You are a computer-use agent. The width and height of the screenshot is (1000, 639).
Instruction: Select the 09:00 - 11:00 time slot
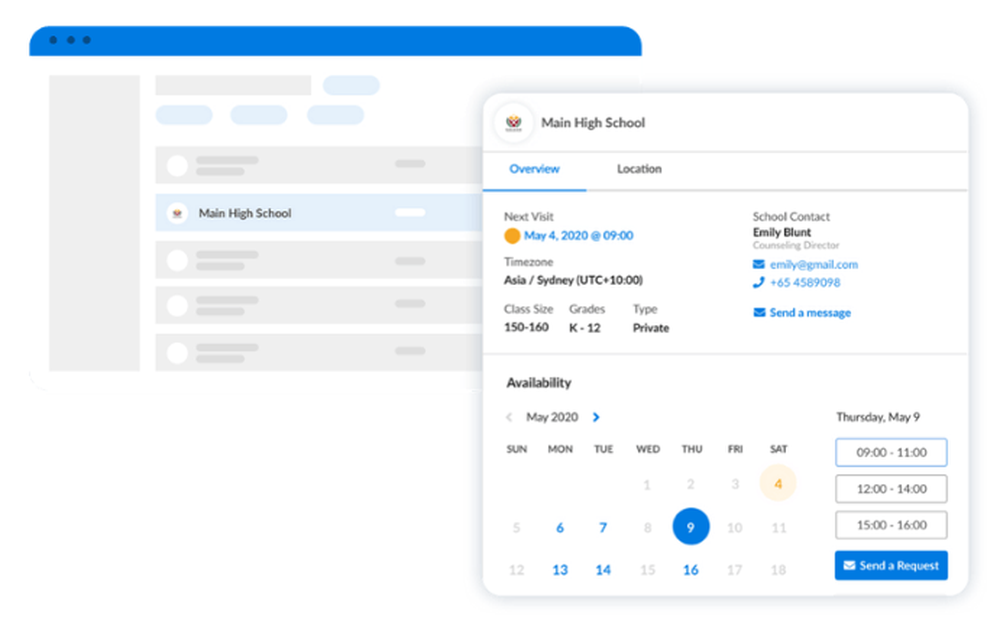pos(891,453)
